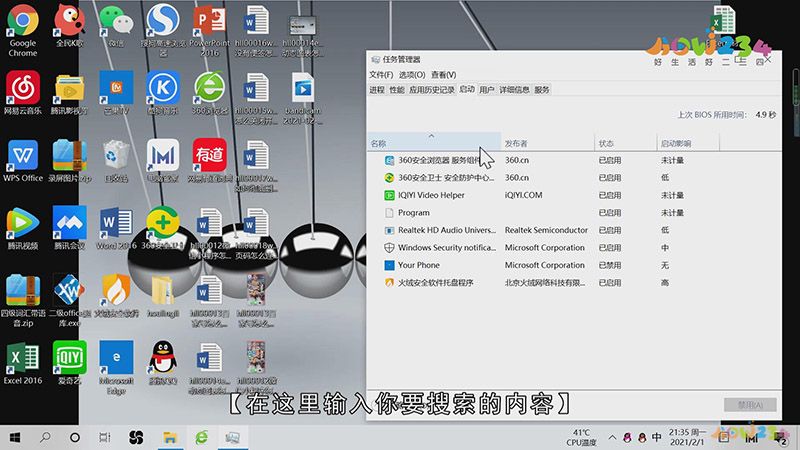
Task: Click the 中 input method indicator
Action: click(657, 437)
